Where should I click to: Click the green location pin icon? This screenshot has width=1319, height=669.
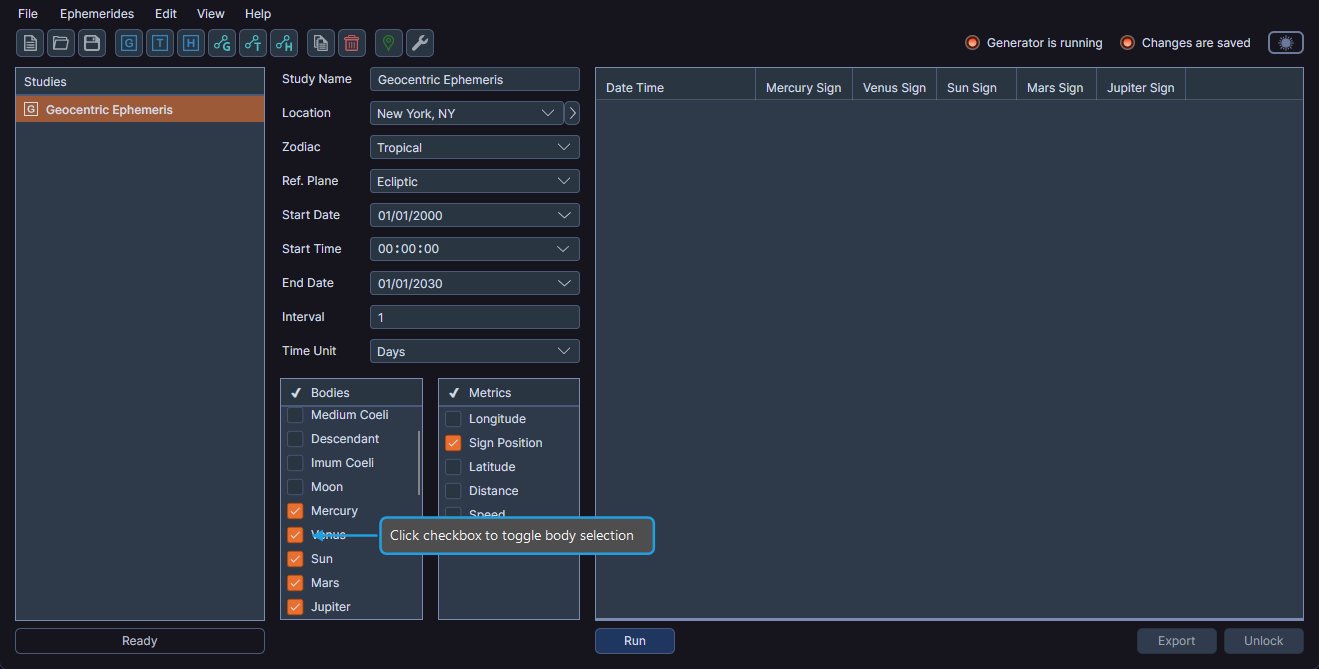pos(388,43)
